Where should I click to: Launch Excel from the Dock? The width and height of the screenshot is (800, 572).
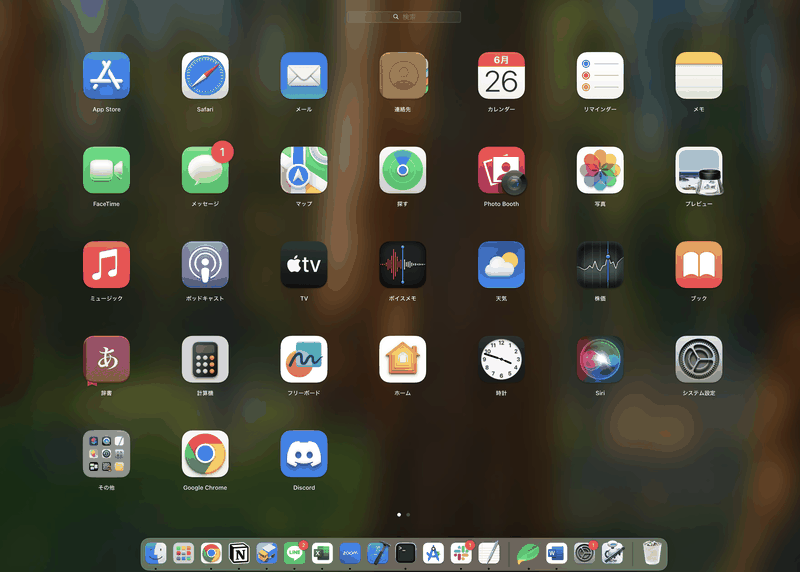click(x=322, y=553)
